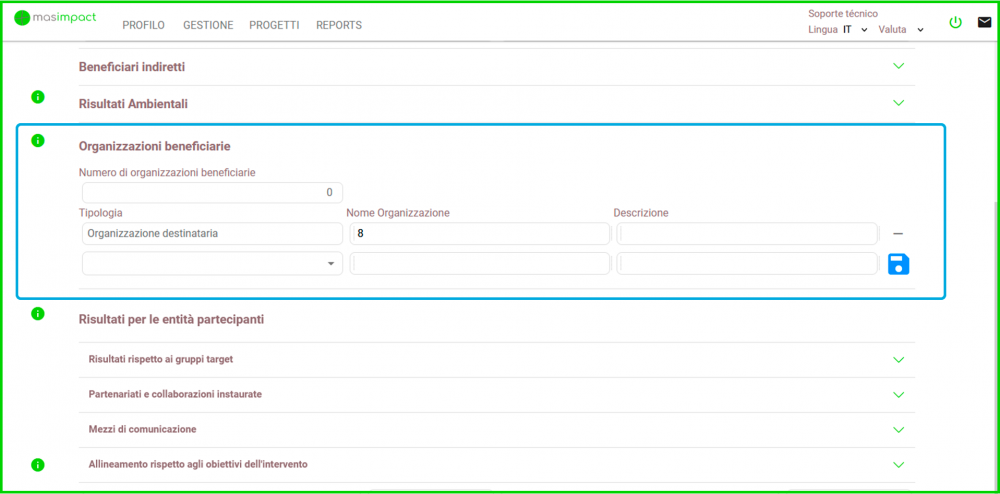Open the Lingua IT language selector

854,30
